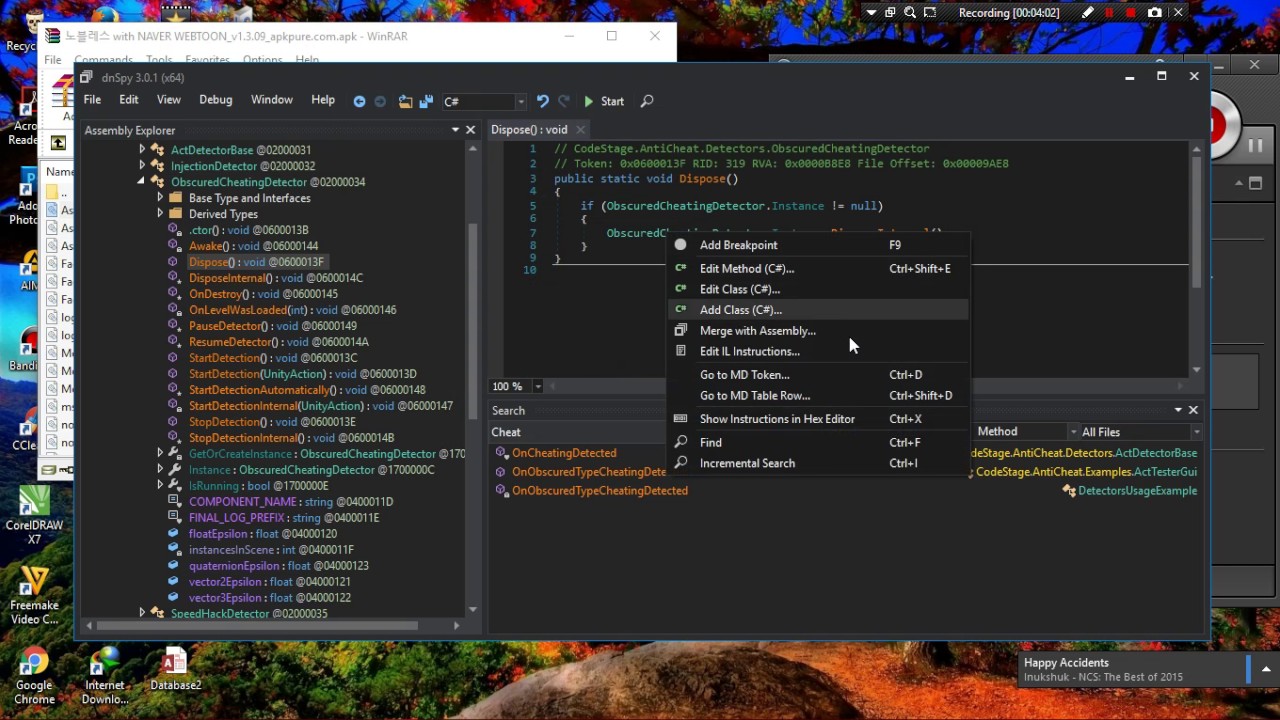Viewport: 1280px width, 720px height.
Task: Choose Edit IL Instructions... menu entry
Action: pyautogui.click(x=818, y=352)
